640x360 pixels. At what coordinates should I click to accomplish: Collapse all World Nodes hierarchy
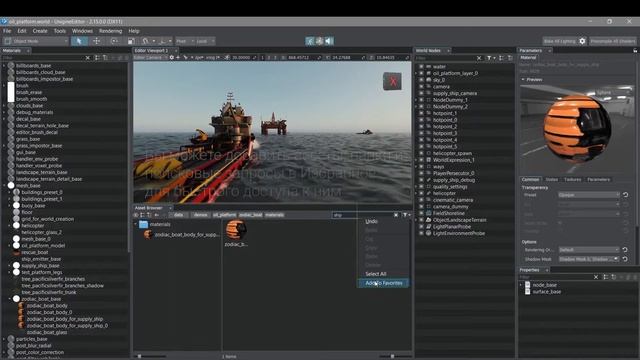510,58
